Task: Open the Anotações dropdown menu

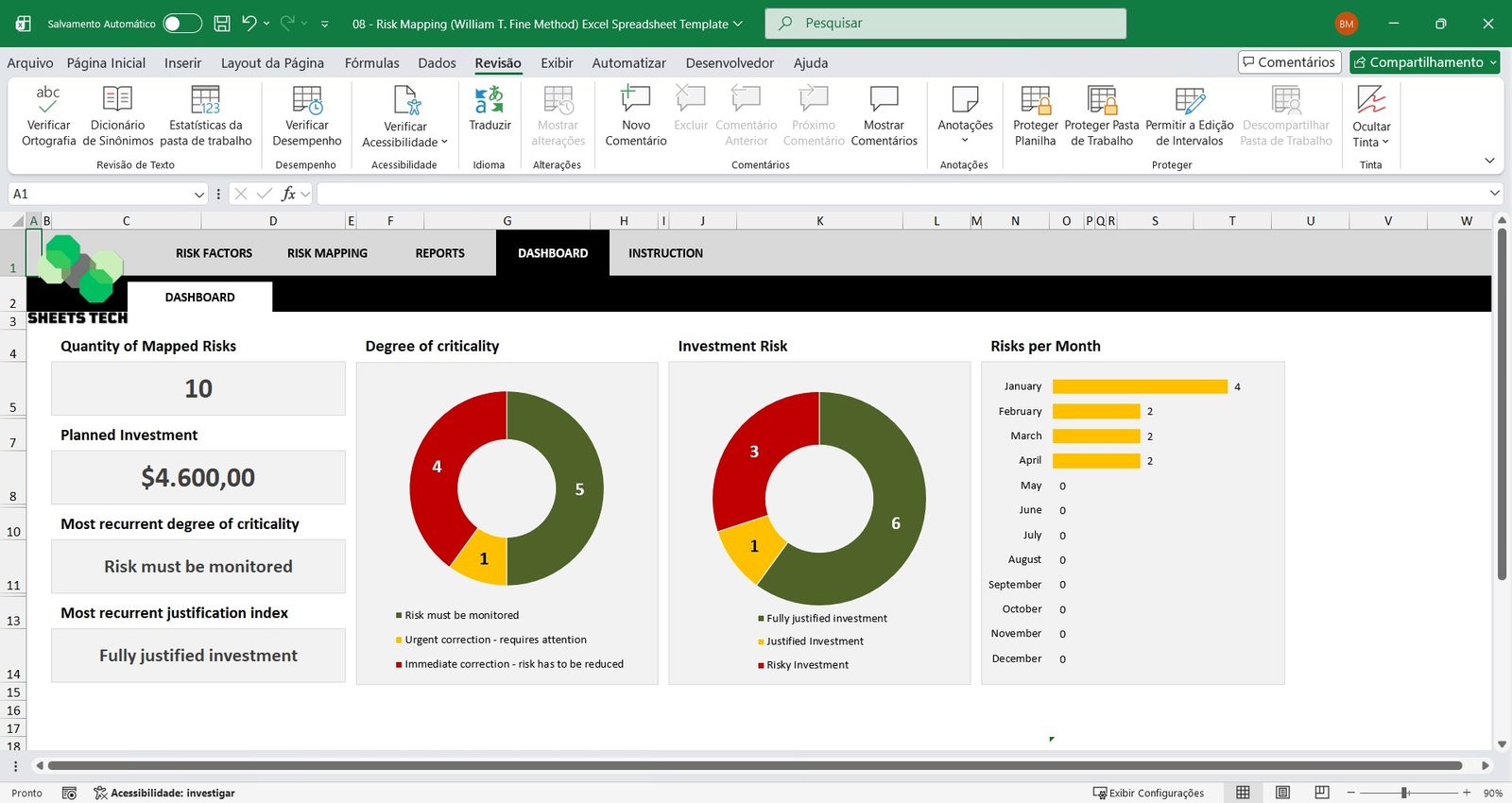Action: click(x=965, y=140)
